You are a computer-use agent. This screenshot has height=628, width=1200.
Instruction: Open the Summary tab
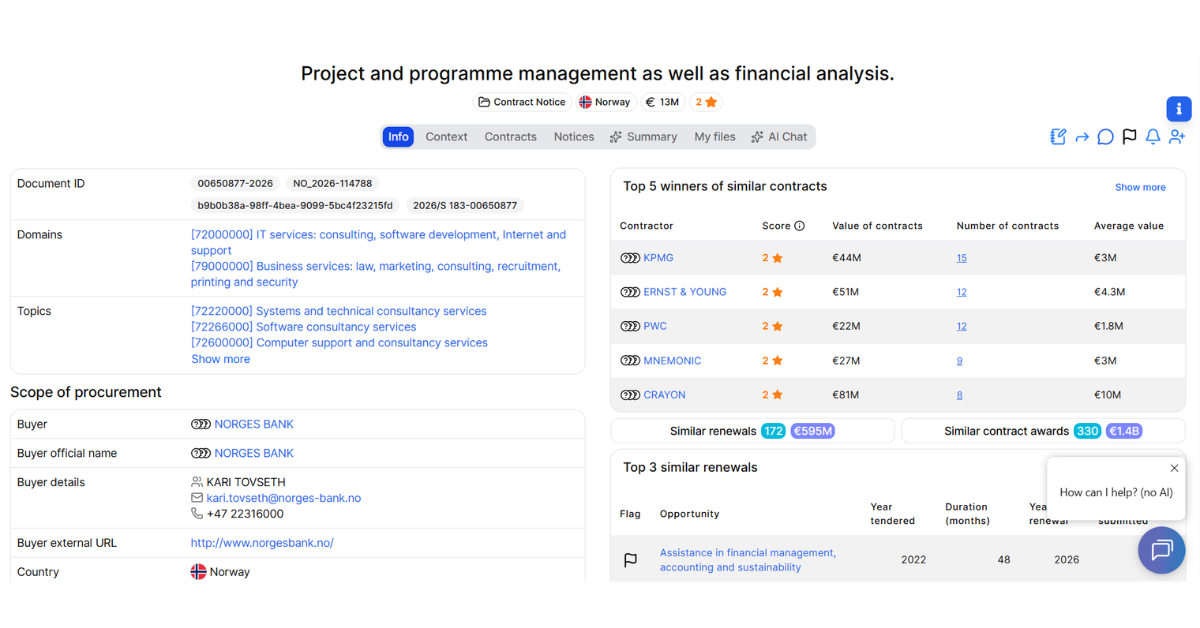coord(644,137)
